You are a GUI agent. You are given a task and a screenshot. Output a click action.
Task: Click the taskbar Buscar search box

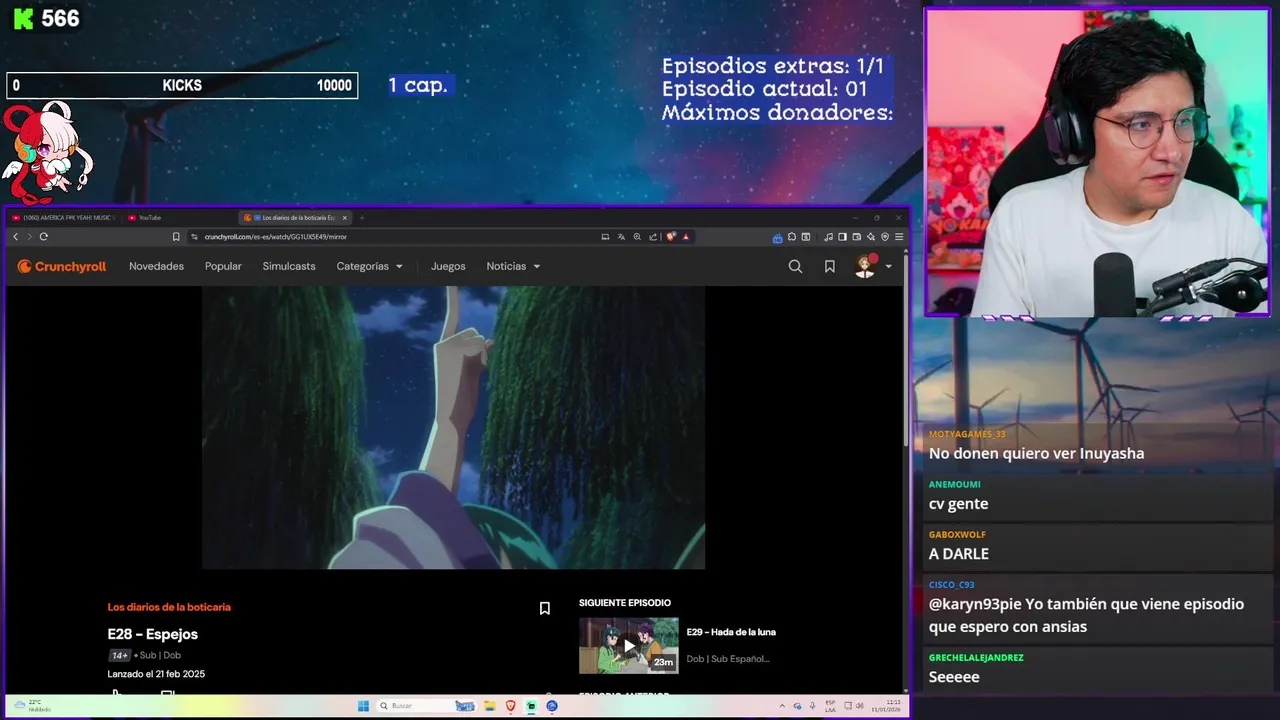pos(425,706)
